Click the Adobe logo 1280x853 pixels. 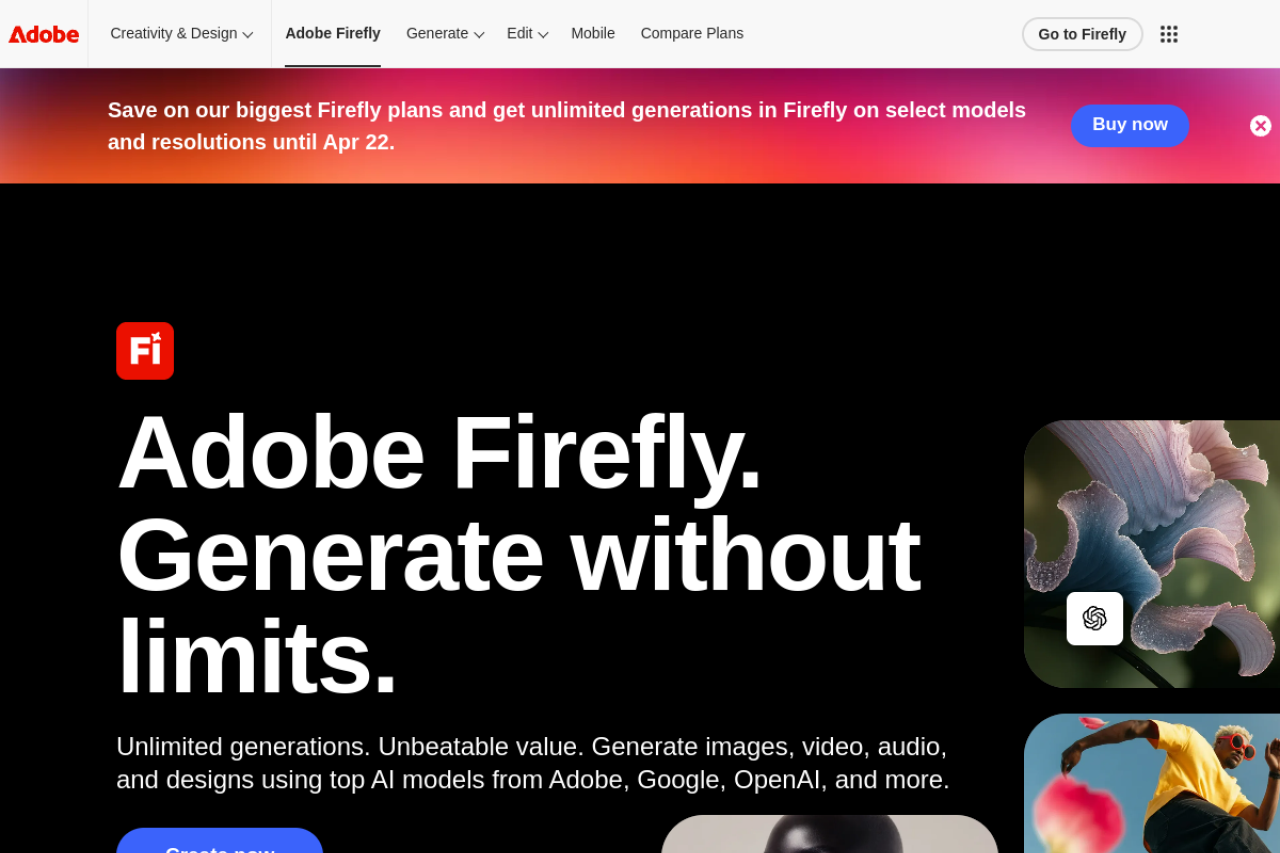[44, 34]
